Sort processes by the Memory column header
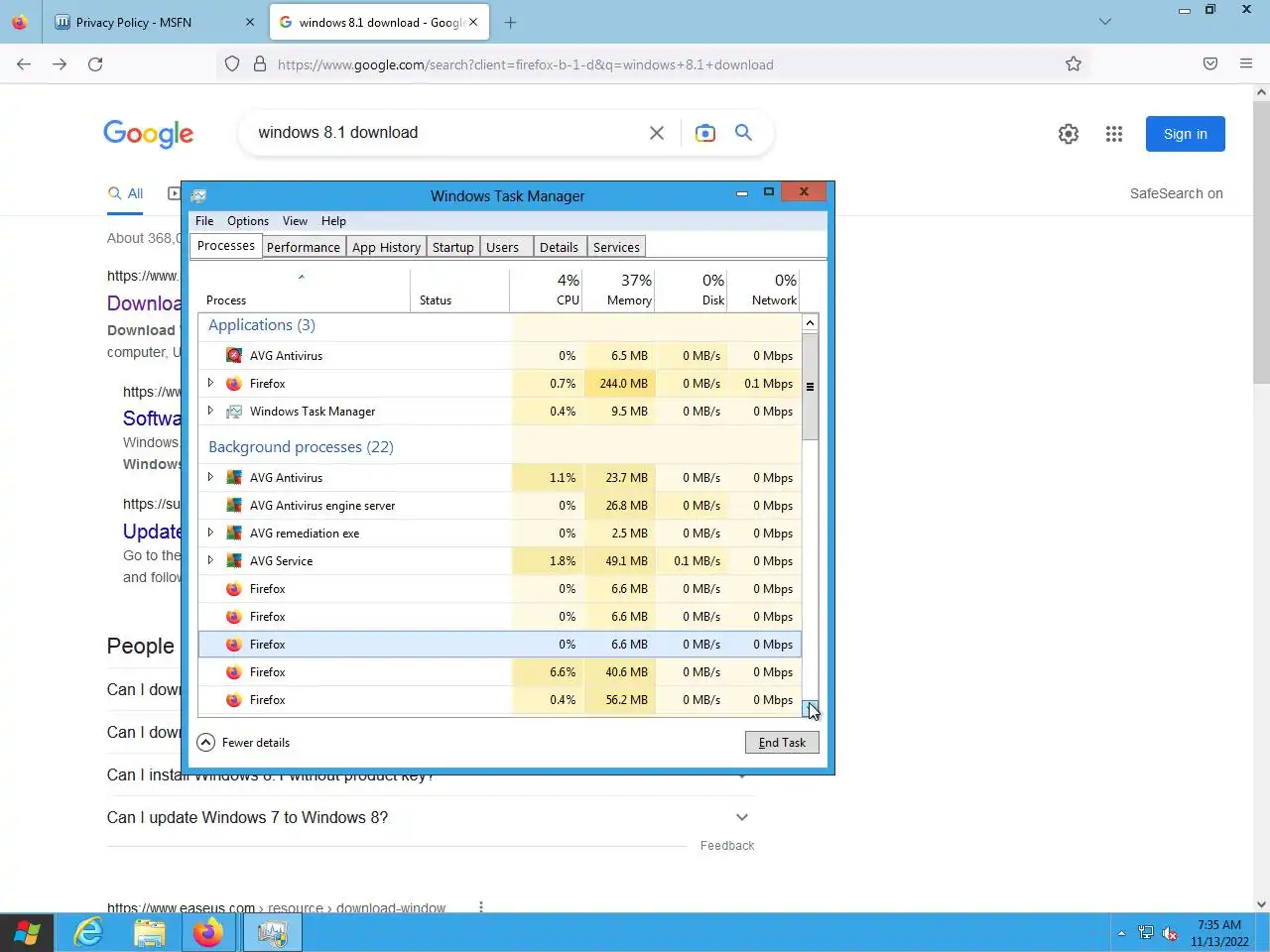 pyautogui.click(x=618, y=290)
